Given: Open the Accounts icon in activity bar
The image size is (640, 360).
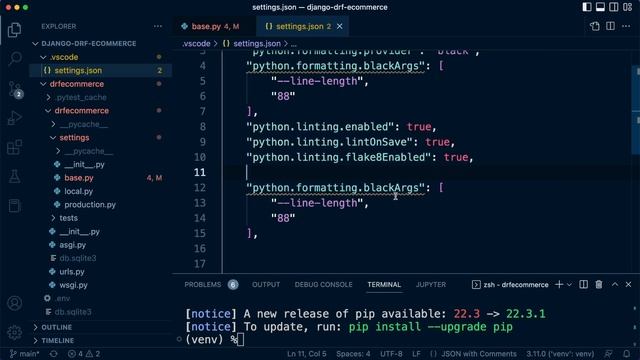Looking at the screenshot, I should pyautogui.click(x=14, y=303).
